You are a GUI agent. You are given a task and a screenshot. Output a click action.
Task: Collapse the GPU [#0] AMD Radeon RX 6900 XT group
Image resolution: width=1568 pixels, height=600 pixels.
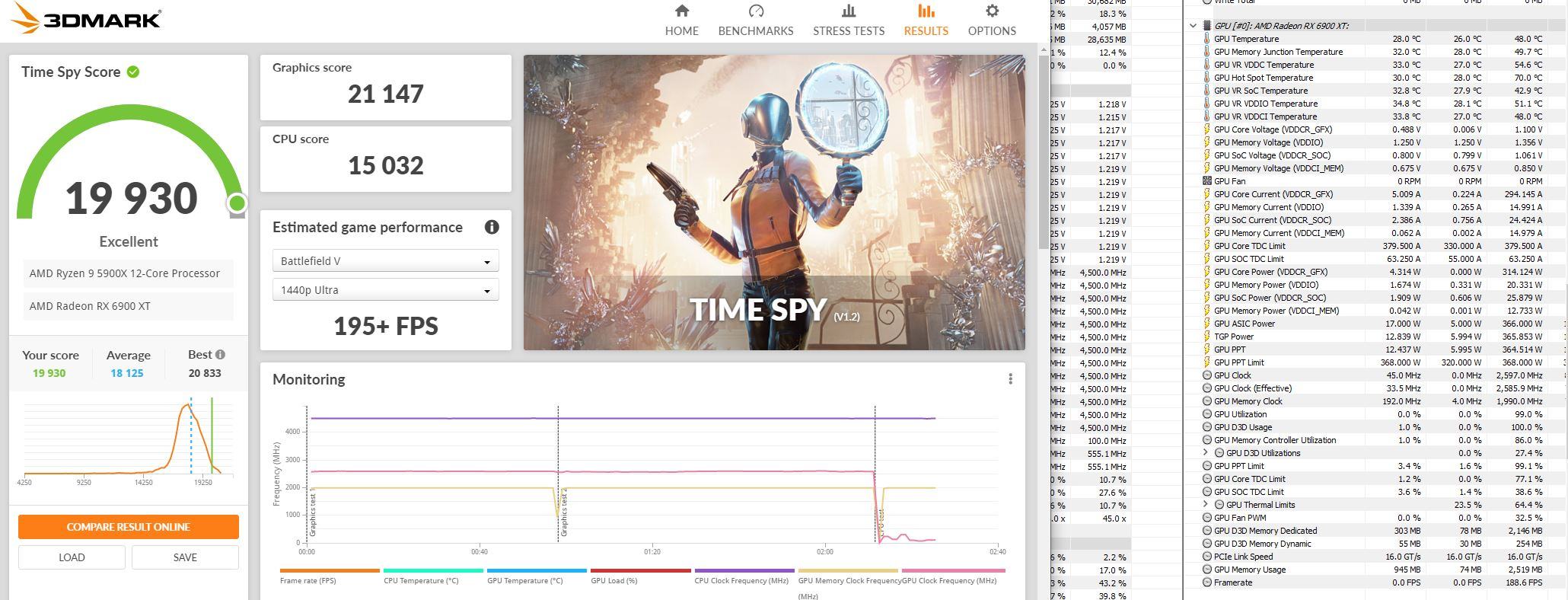(x=1193, y=26)
